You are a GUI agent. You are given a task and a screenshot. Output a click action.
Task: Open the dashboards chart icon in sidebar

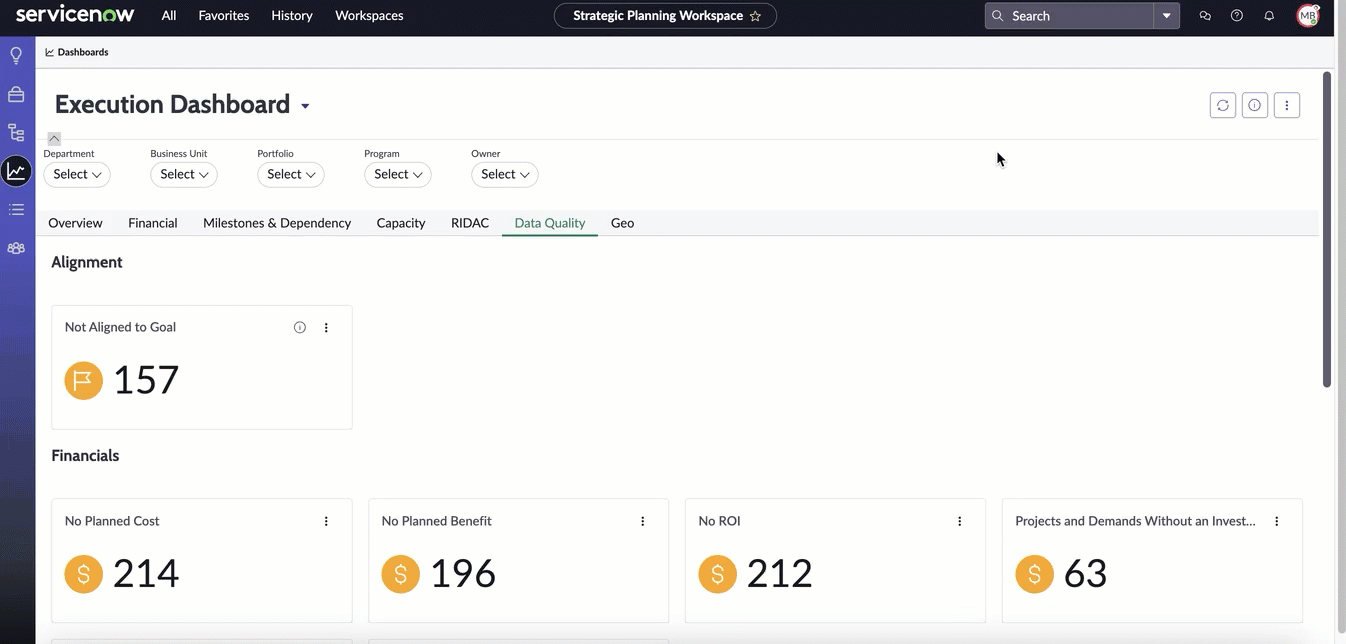tap(16, 171)
